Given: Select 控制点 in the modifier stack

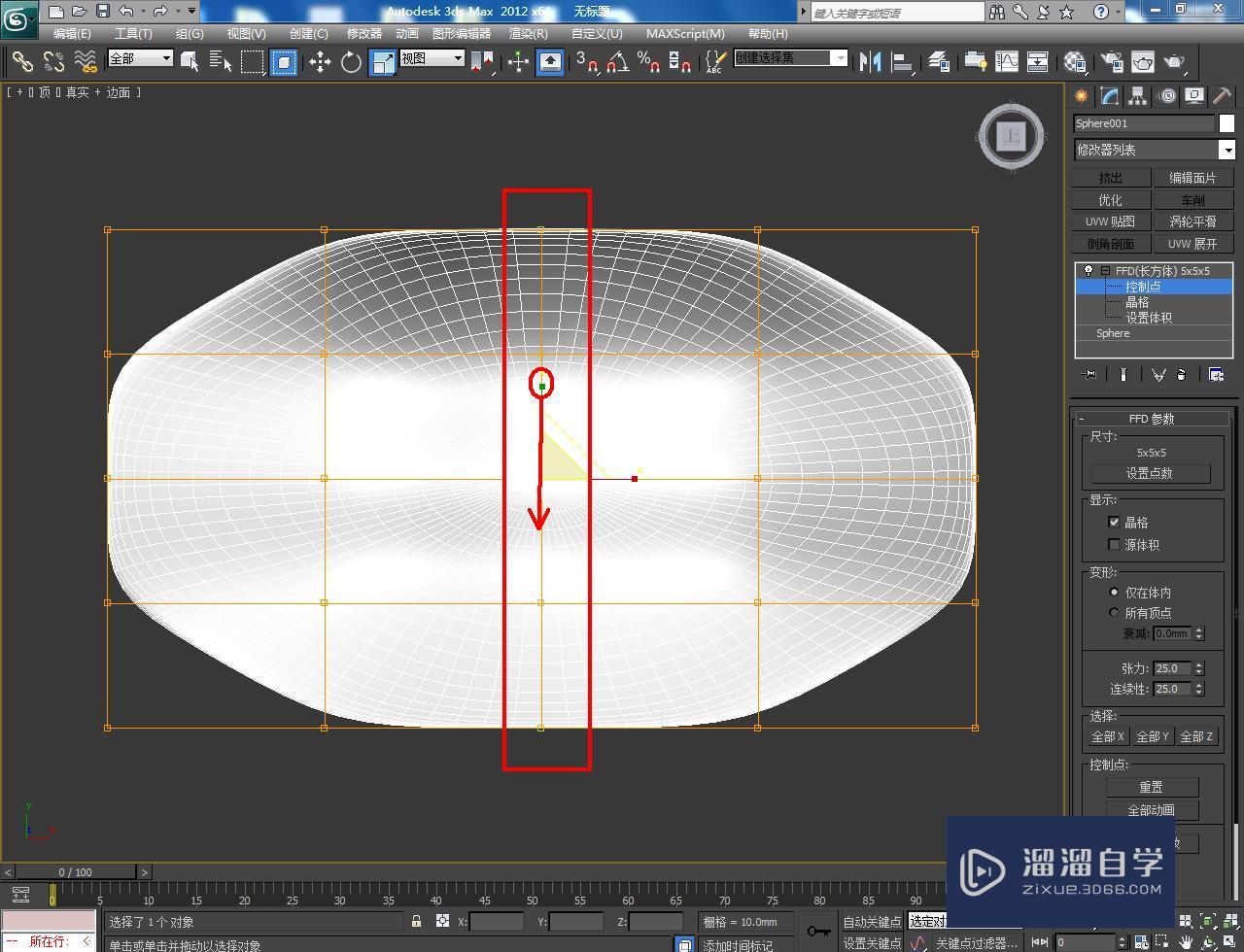Looking at the screenshot, I should tap(1143, 287).
